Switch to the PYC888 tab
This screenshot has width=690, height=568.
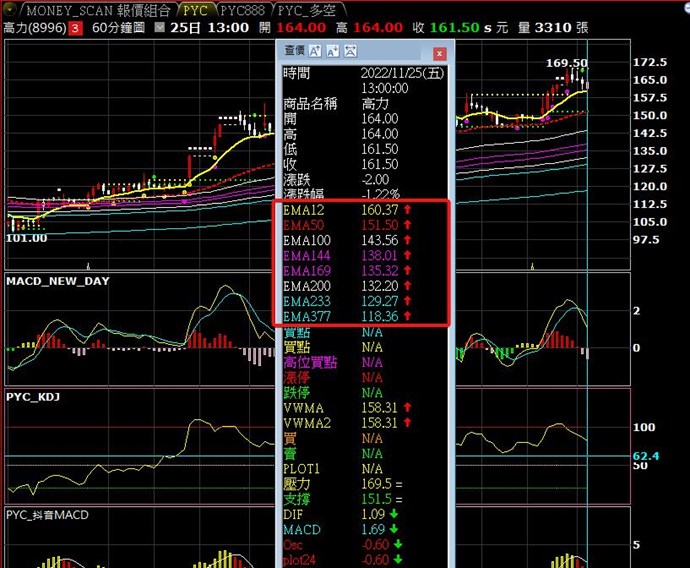[242, 10]
